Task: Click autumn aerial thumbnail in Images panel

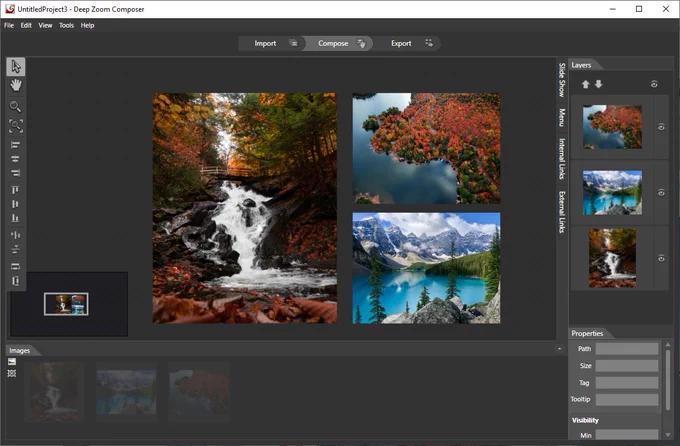Action: [199, 392]
